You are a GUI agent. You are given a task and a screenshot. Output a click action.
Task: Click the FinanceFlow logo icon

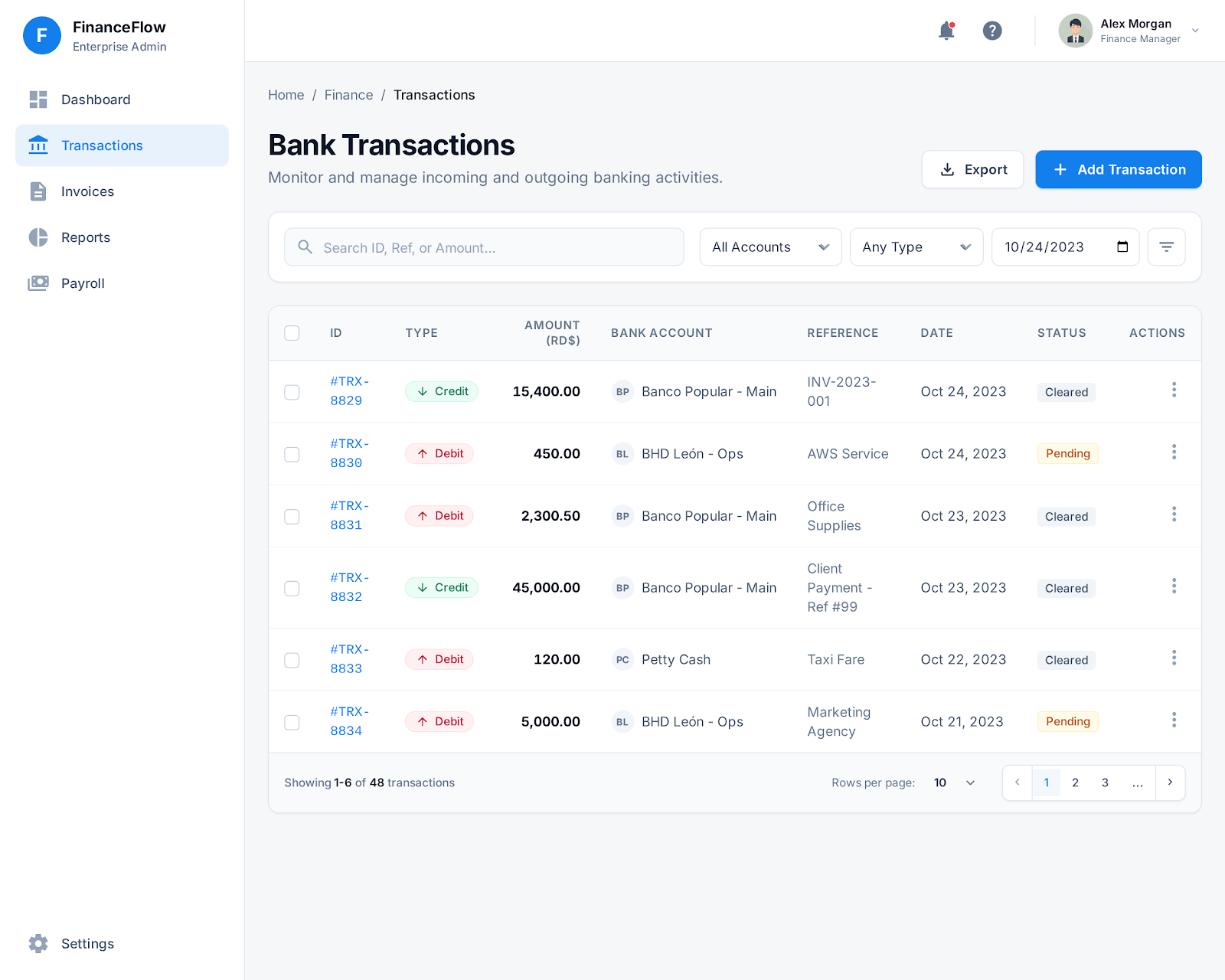[x=42, y=35]
